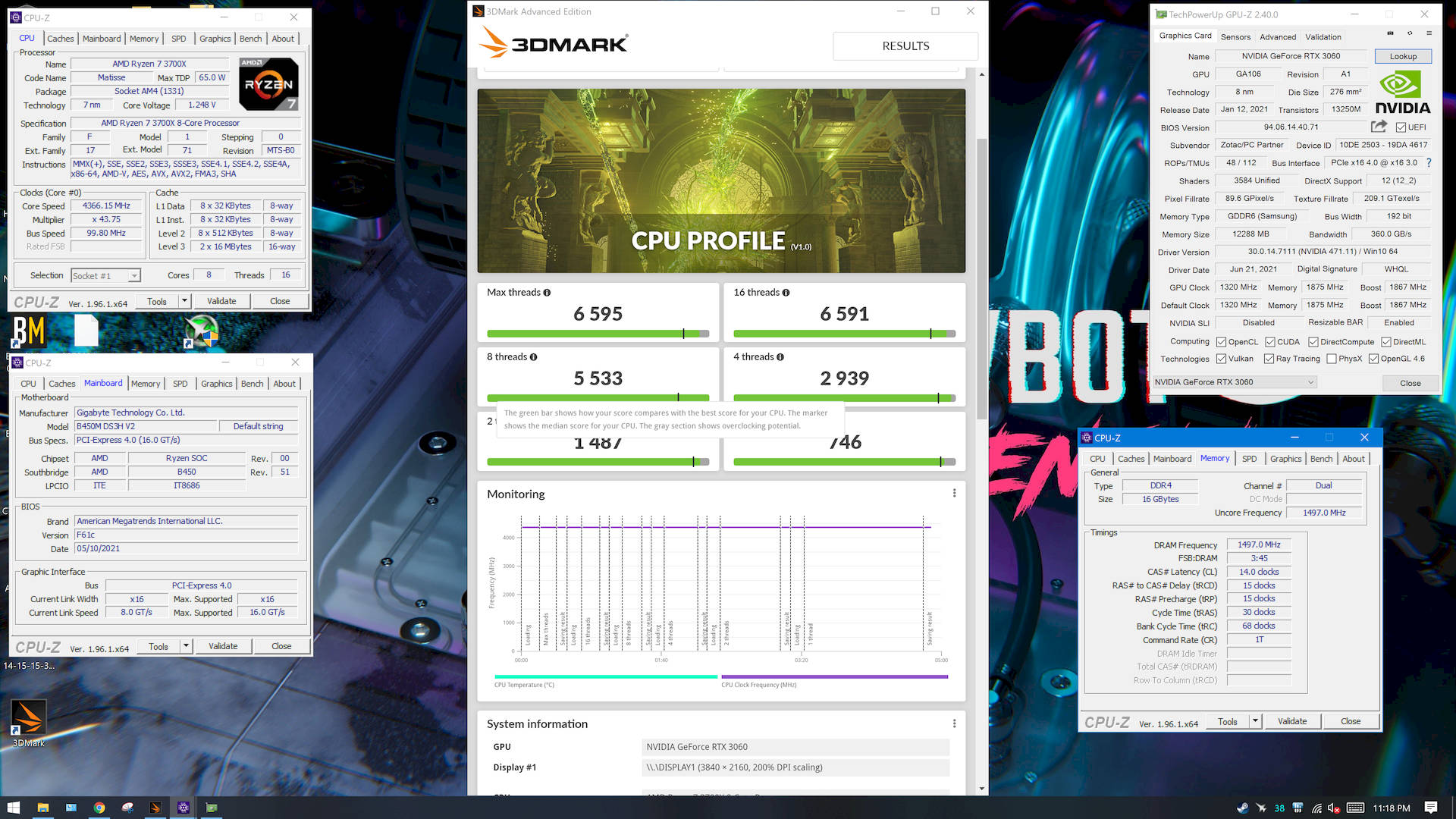Toggle the Ray Tracing checkbox
The height and width of the screenshot is (819, 1456).
1269,359
